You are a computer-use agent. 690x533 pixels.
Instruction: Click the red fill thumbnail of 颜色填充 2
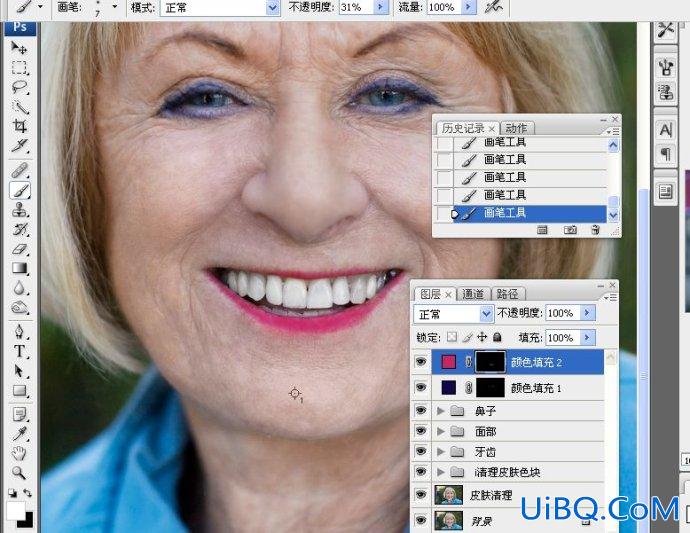[448, 362]
